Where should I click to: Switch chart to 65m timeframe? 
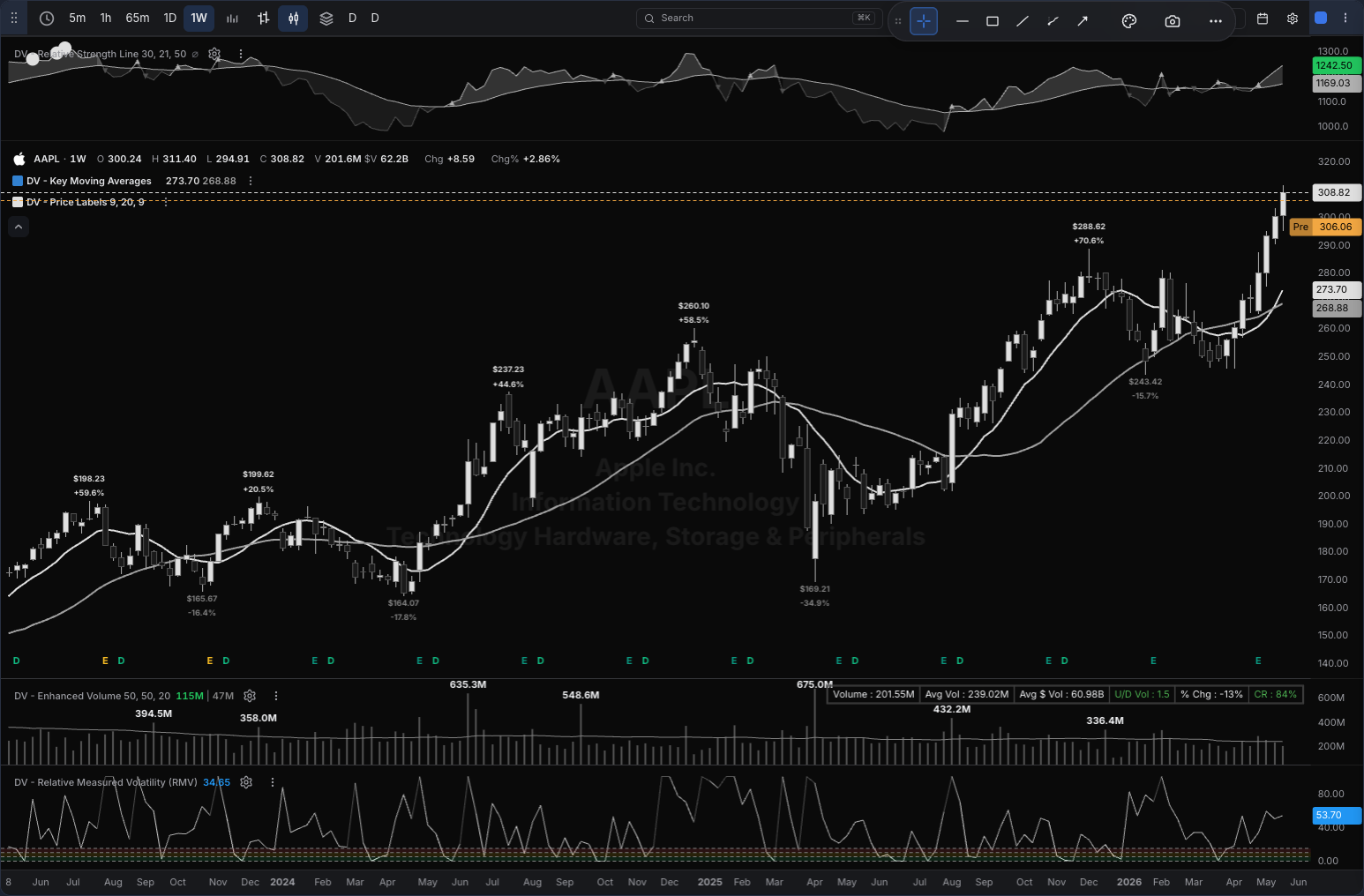(x=138, y=18)
